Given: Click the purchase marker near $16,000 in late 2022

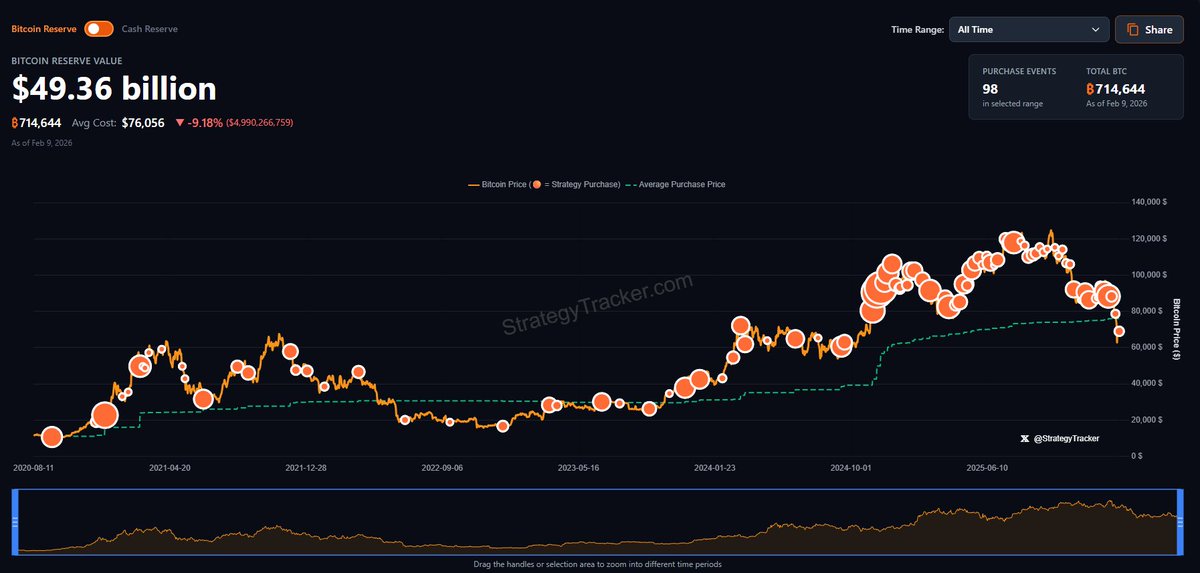Looking at the screenshot, I should pos(502,426).
